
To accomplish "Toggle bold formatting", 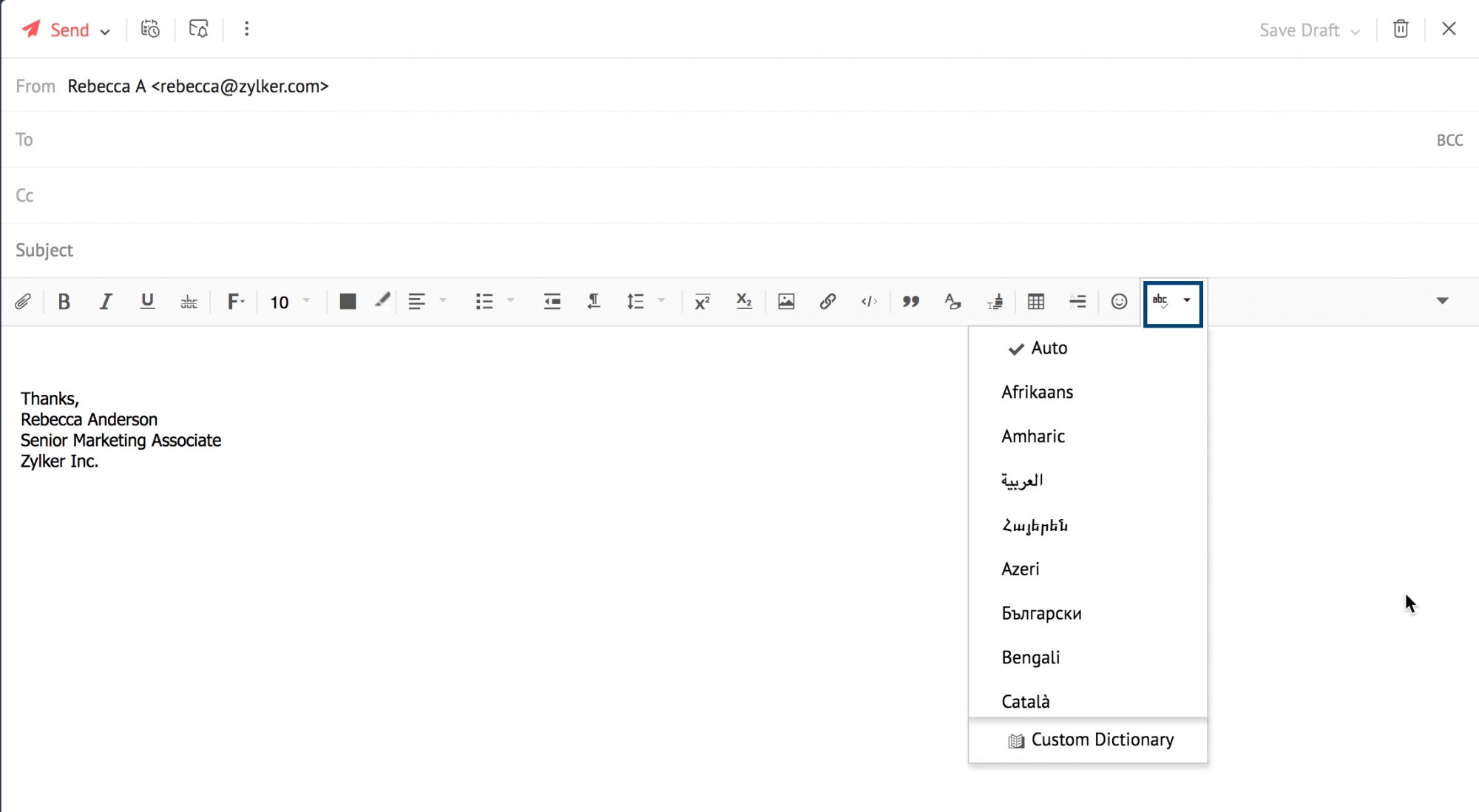I will click(x=64, y=302).
